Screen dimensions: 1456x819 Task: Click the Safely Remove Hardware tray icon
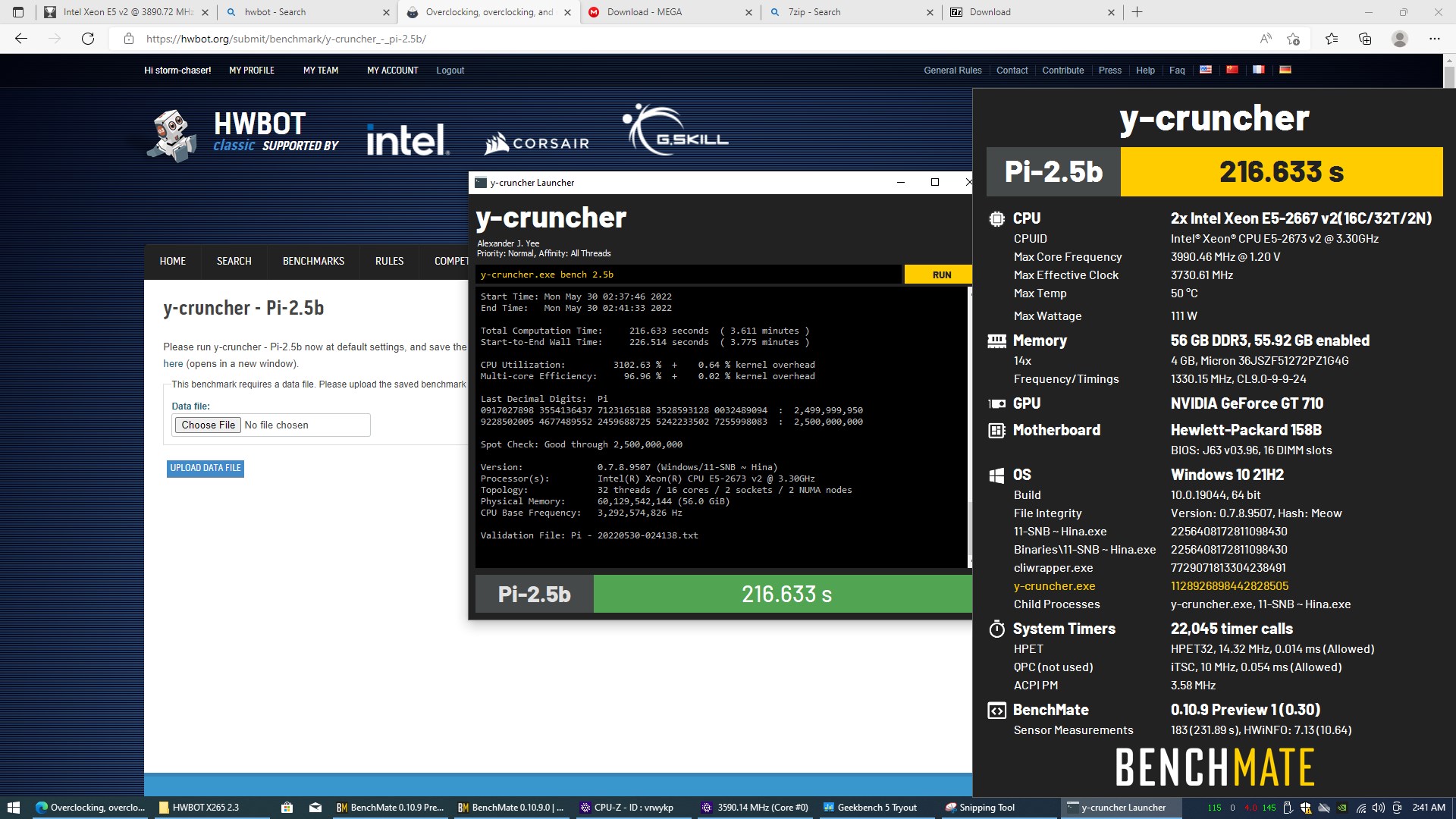(1288, 808)
